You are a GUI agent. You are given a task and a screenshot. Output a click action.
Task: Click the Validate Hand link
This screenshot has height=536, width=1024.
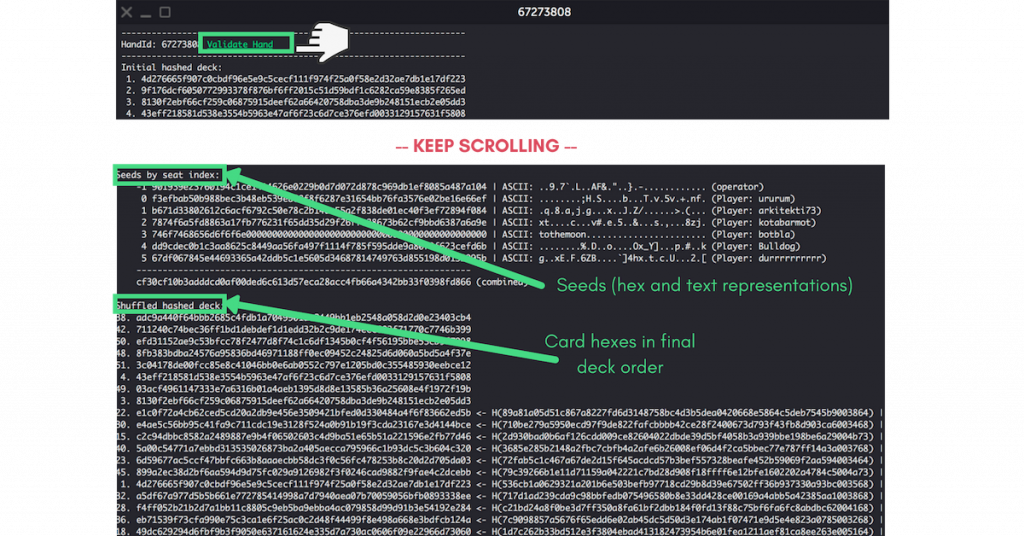click(240, 44)
